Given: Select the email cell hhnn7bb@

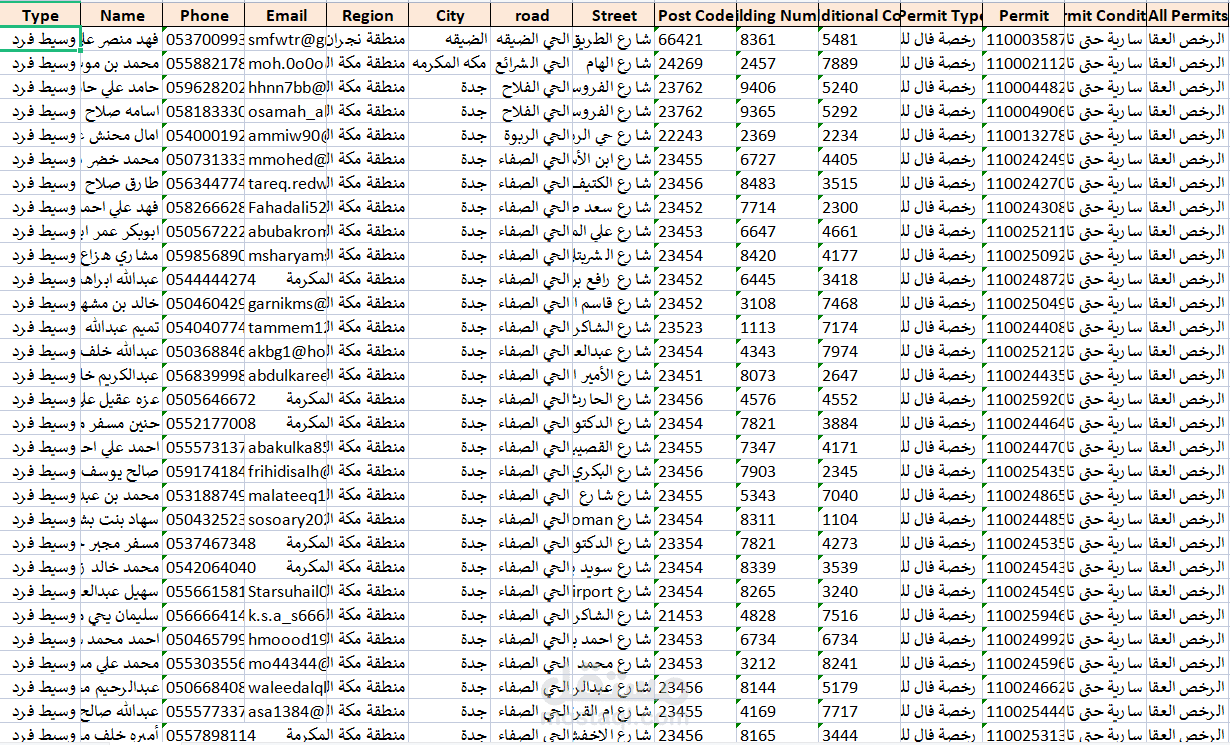Looking at the screenshot, I should pyautogui.click(x=286, y=87).
